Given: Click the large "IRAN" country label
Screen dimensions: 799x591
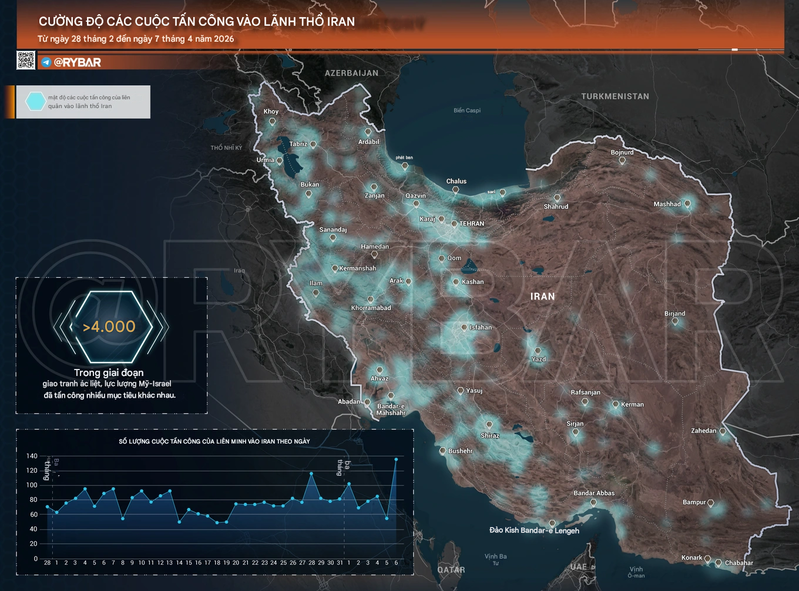Looking at the screenshot, I should click(x=543, y=297).
